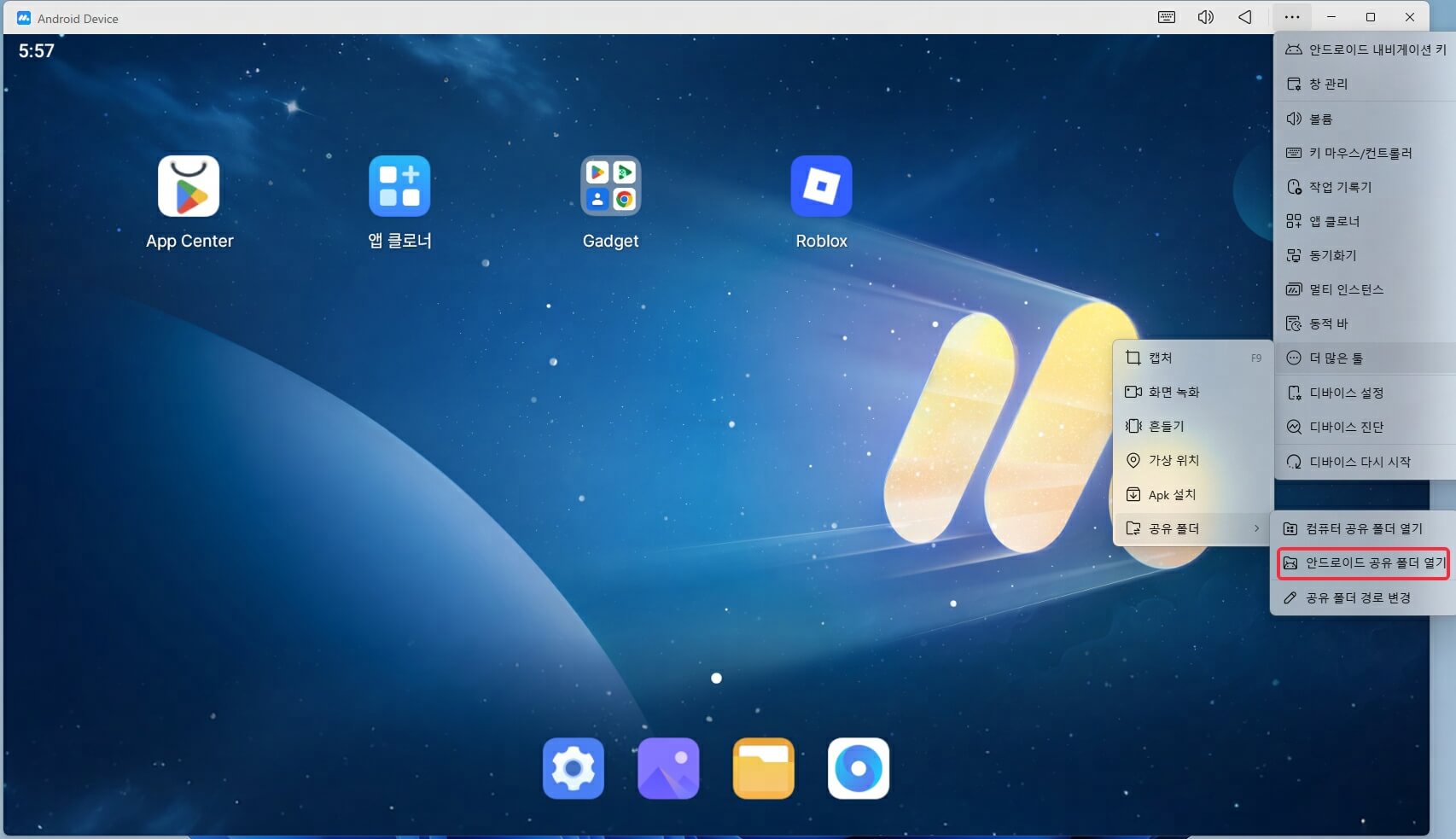Screen dimensions: 1456x839
Task: Open 디바이스 진단
Action: 1366,427
